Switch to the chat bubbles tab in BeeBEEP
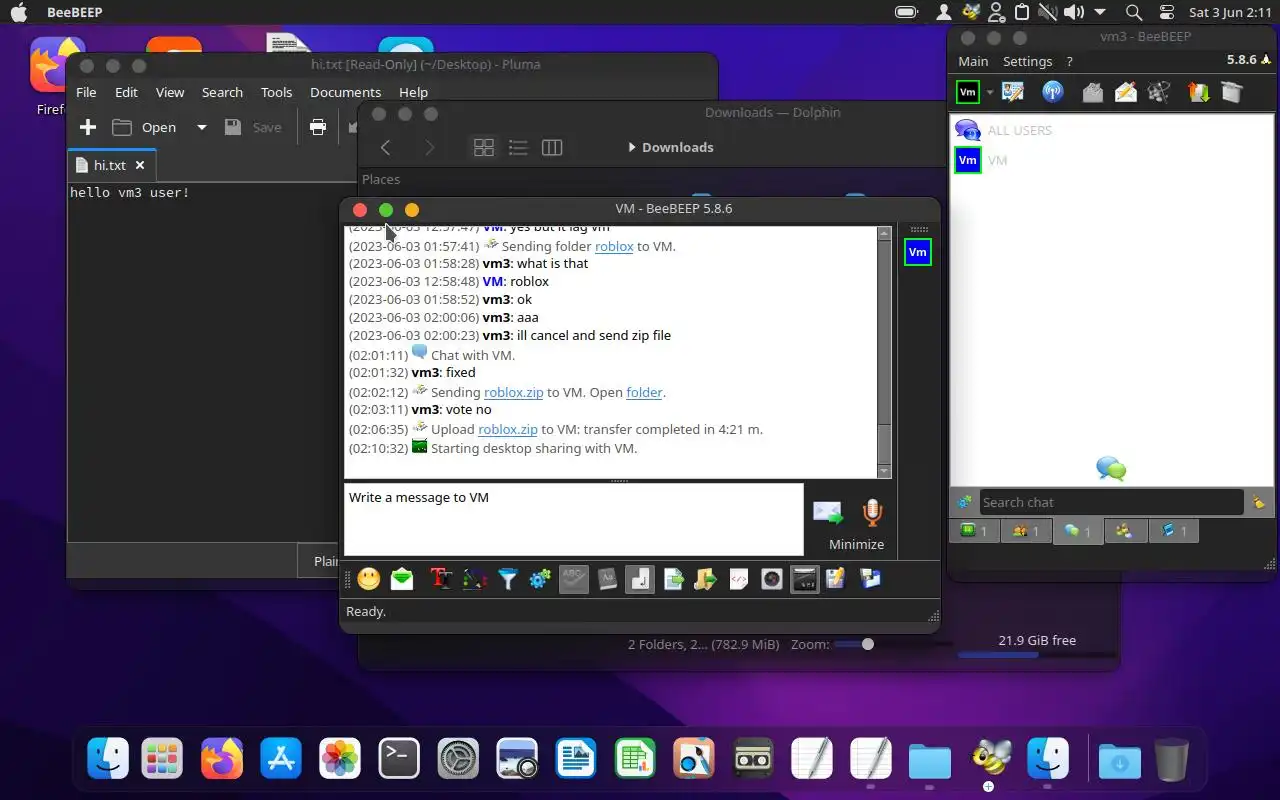 (1078, 531)
